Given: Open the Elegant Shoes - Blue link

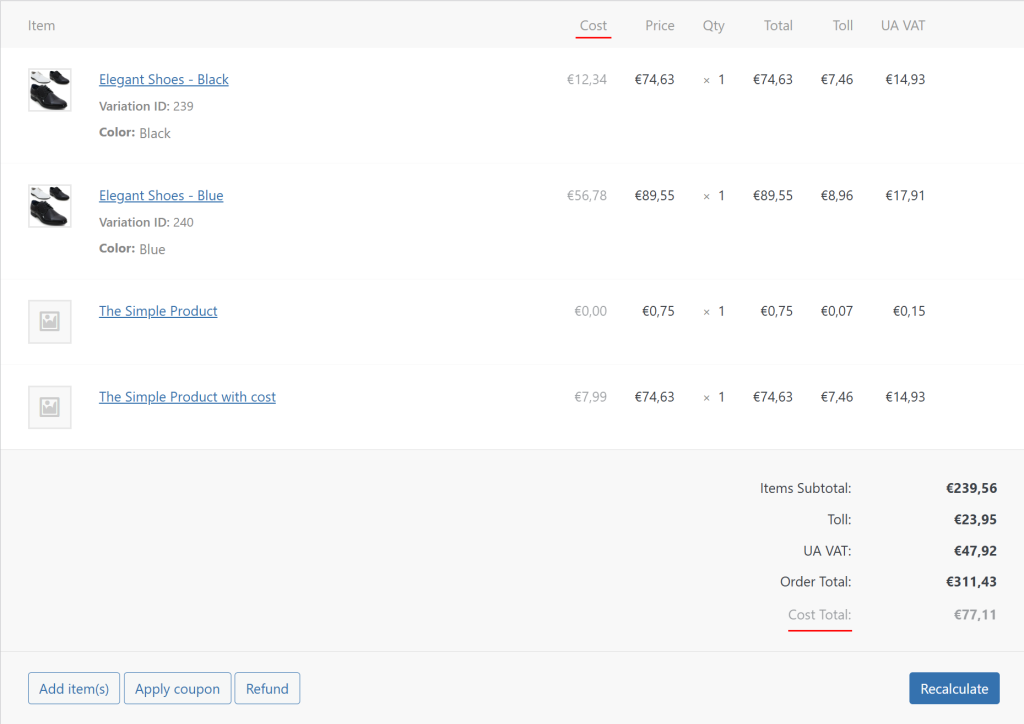Looking at the screenshot, I should [x=161, y=196].
